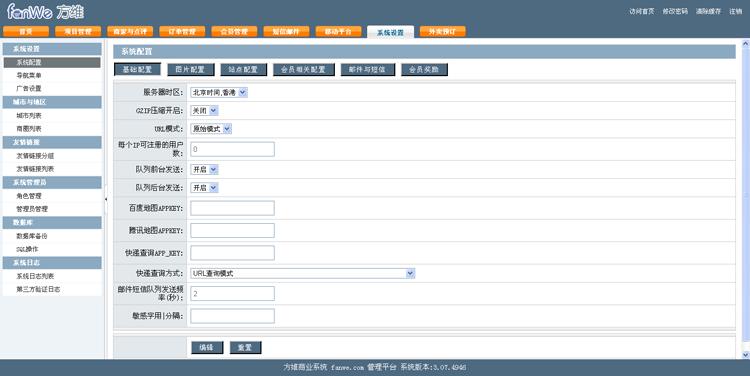The image size is (750, 376).
Task: Switch to the 会员奖励 config tab
Action: coord(424,69)
